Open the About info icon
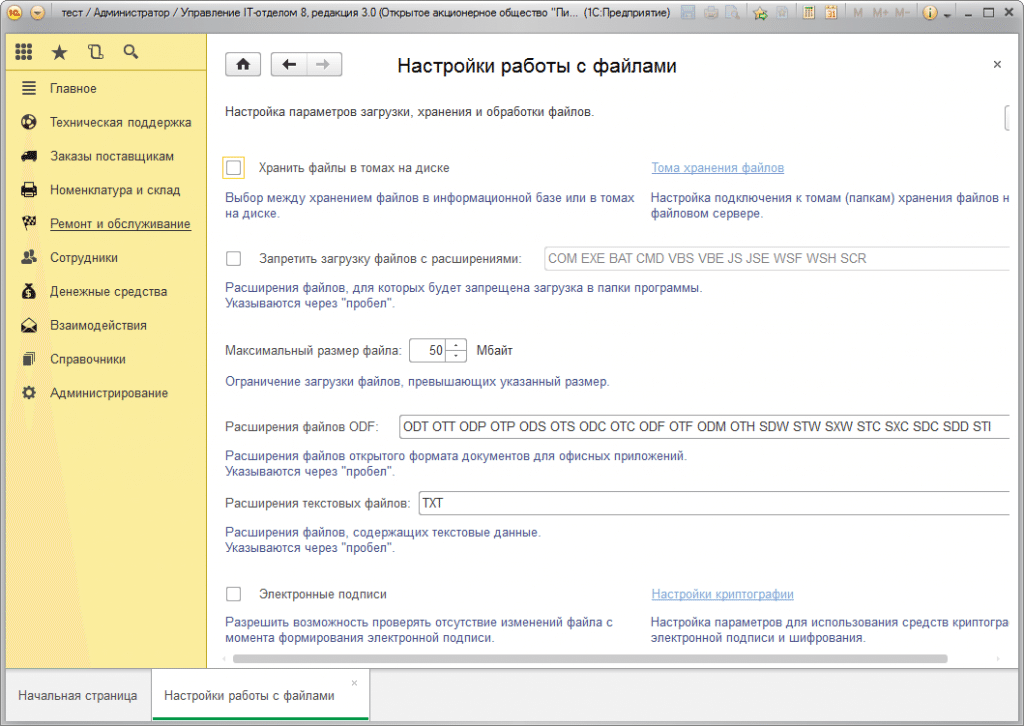 [x=930, y=12]
